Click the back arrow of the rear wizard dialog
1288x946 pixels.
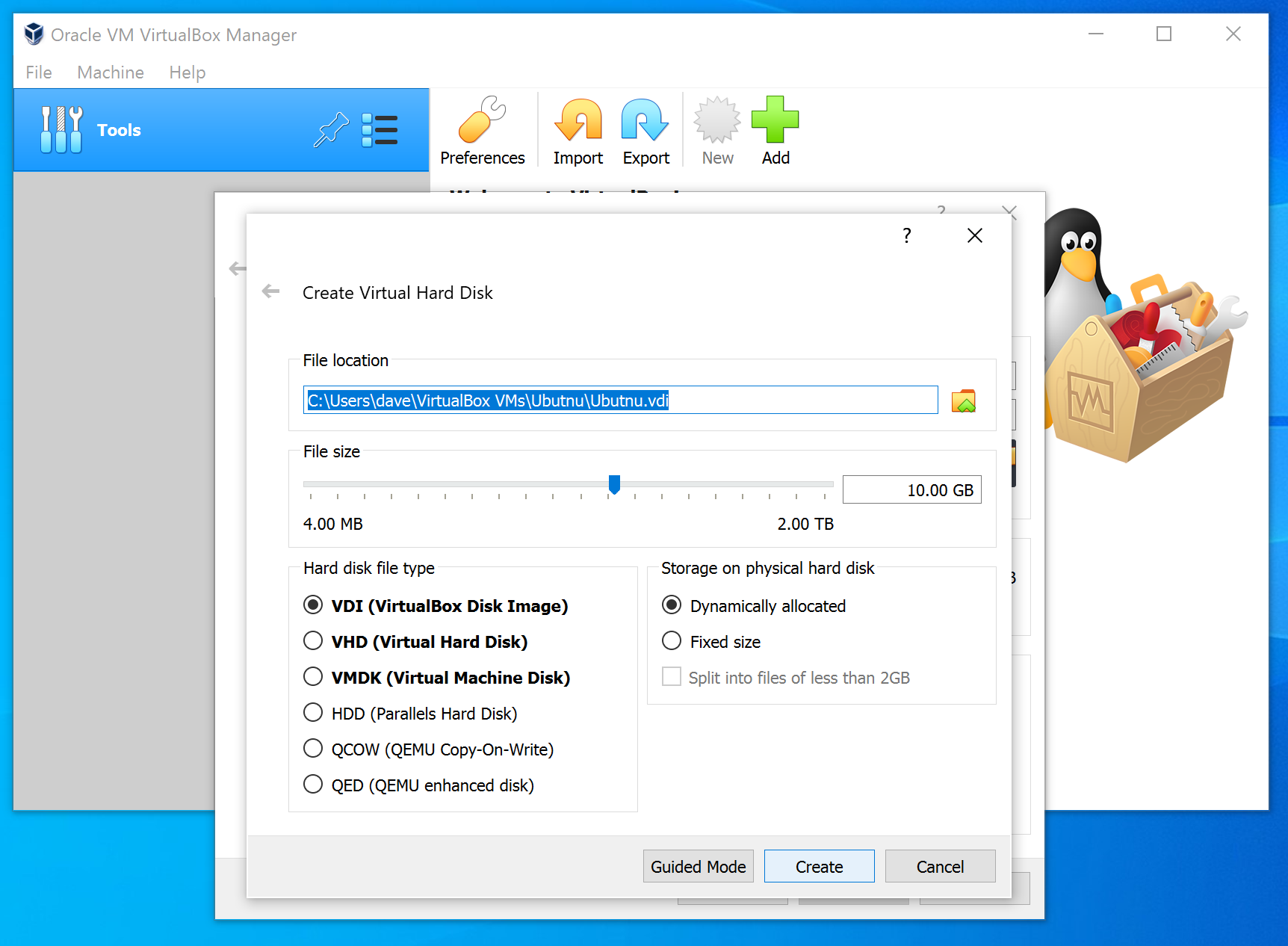tap(237, 268)
